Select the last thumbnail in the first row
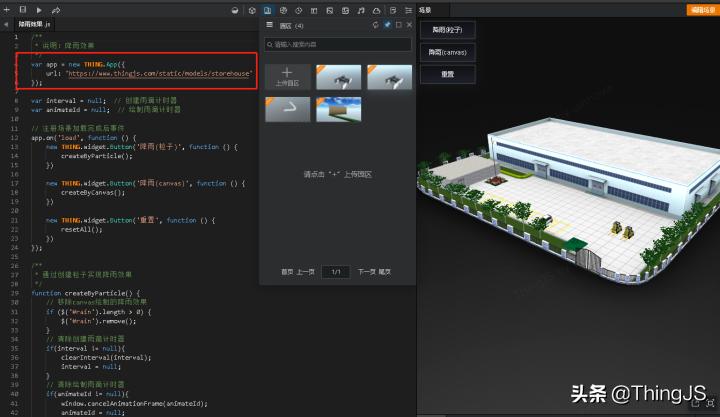The width and height of the screenshot is (720, 417). coord(389,77)
